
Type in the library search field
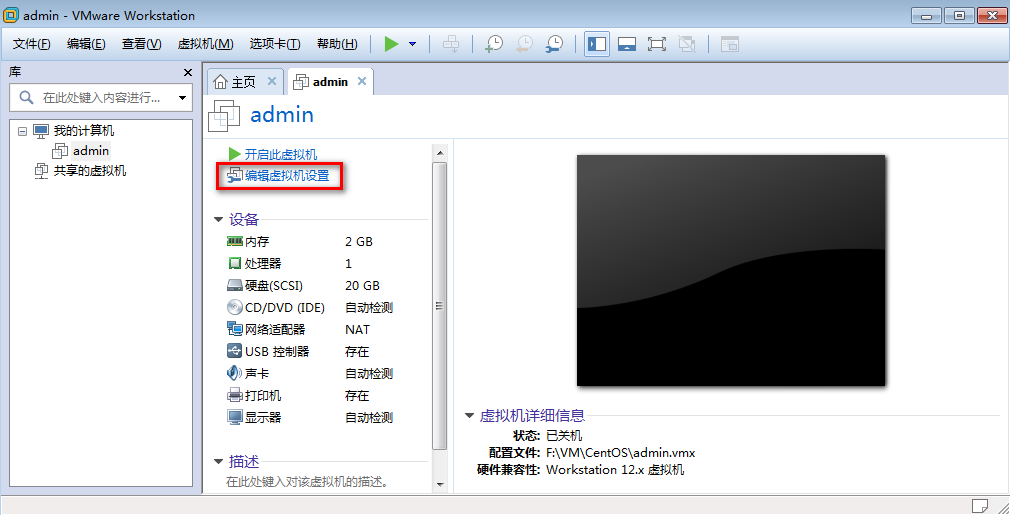click(100, 98)
